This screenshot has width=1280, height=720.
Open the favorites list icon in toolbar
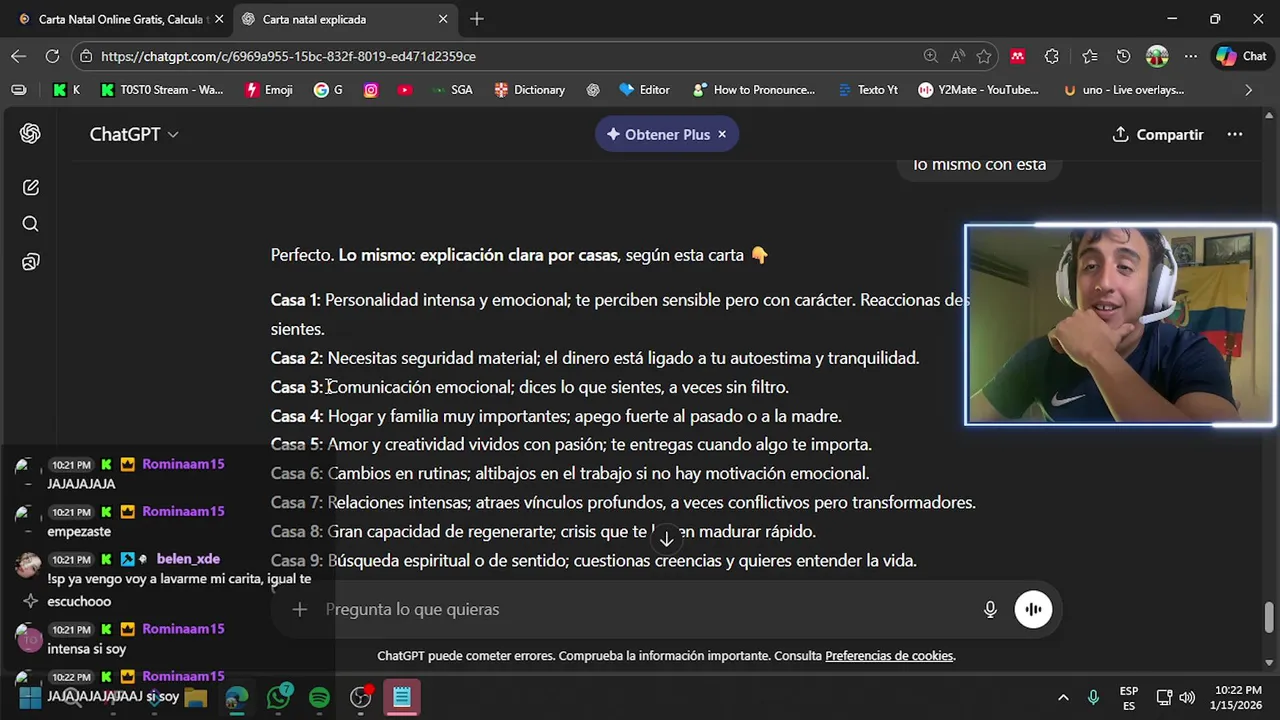(1090, 56)
